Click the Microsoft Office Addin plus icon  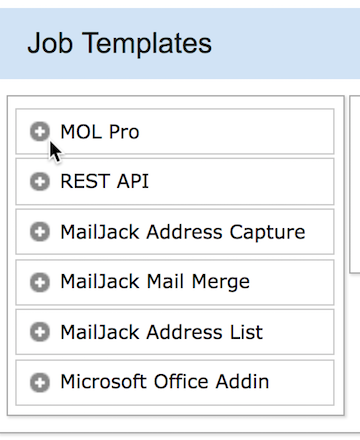(x=40, y=382)
